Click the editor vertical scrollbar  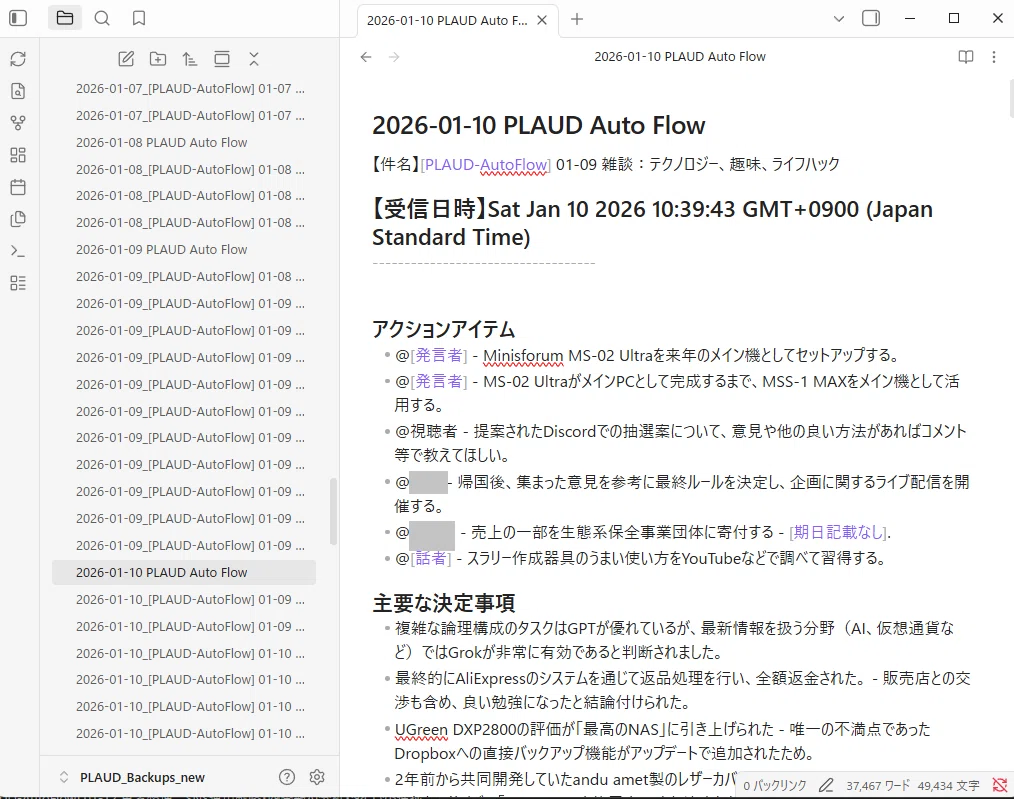pyautogui.click(x=1011, y=98)
